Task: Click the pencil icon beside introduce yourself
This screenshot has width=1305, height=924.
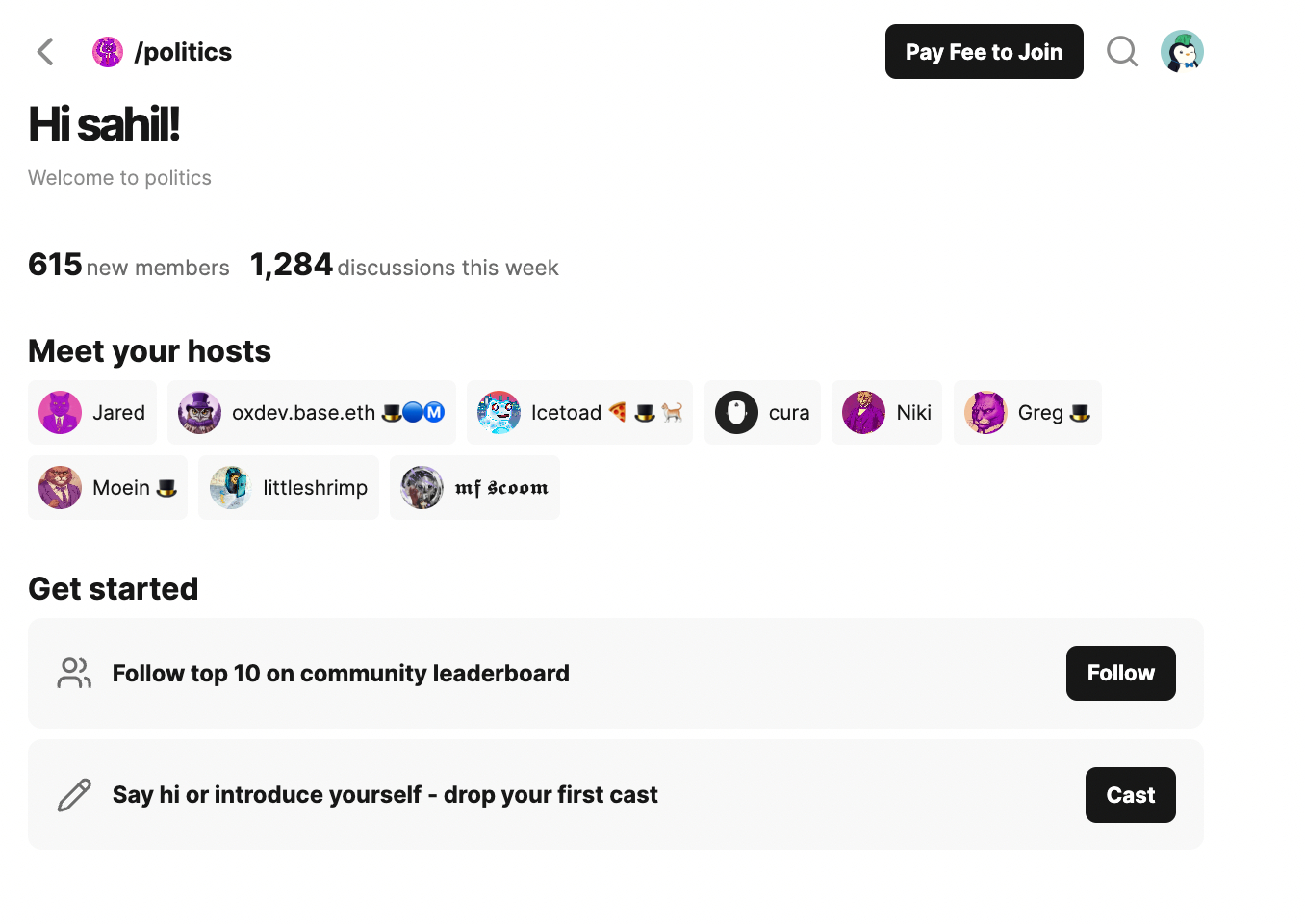Action: (x=74, y=795)
